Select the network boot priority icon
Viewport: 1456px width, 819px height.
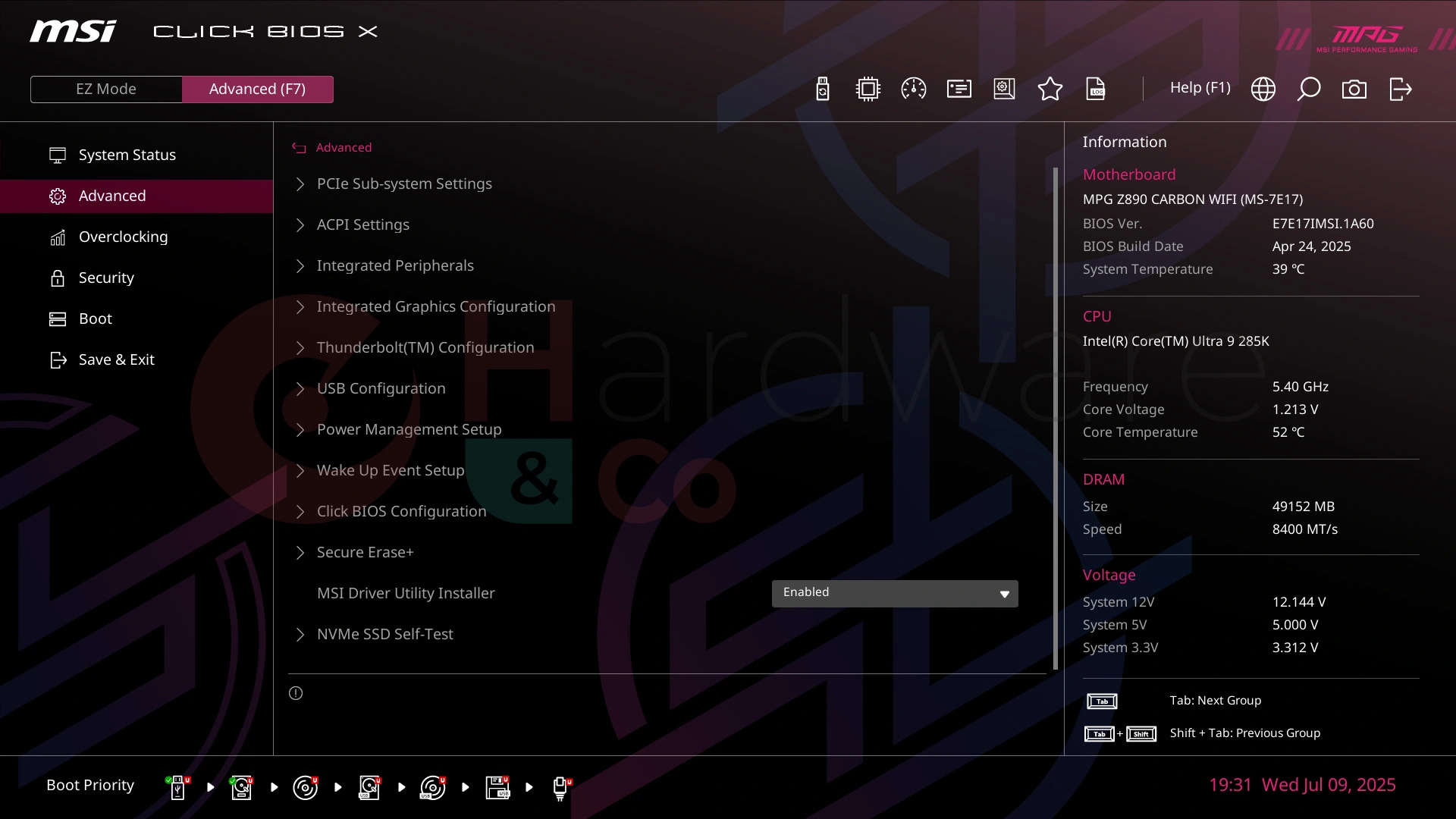(x=561, y=787)
